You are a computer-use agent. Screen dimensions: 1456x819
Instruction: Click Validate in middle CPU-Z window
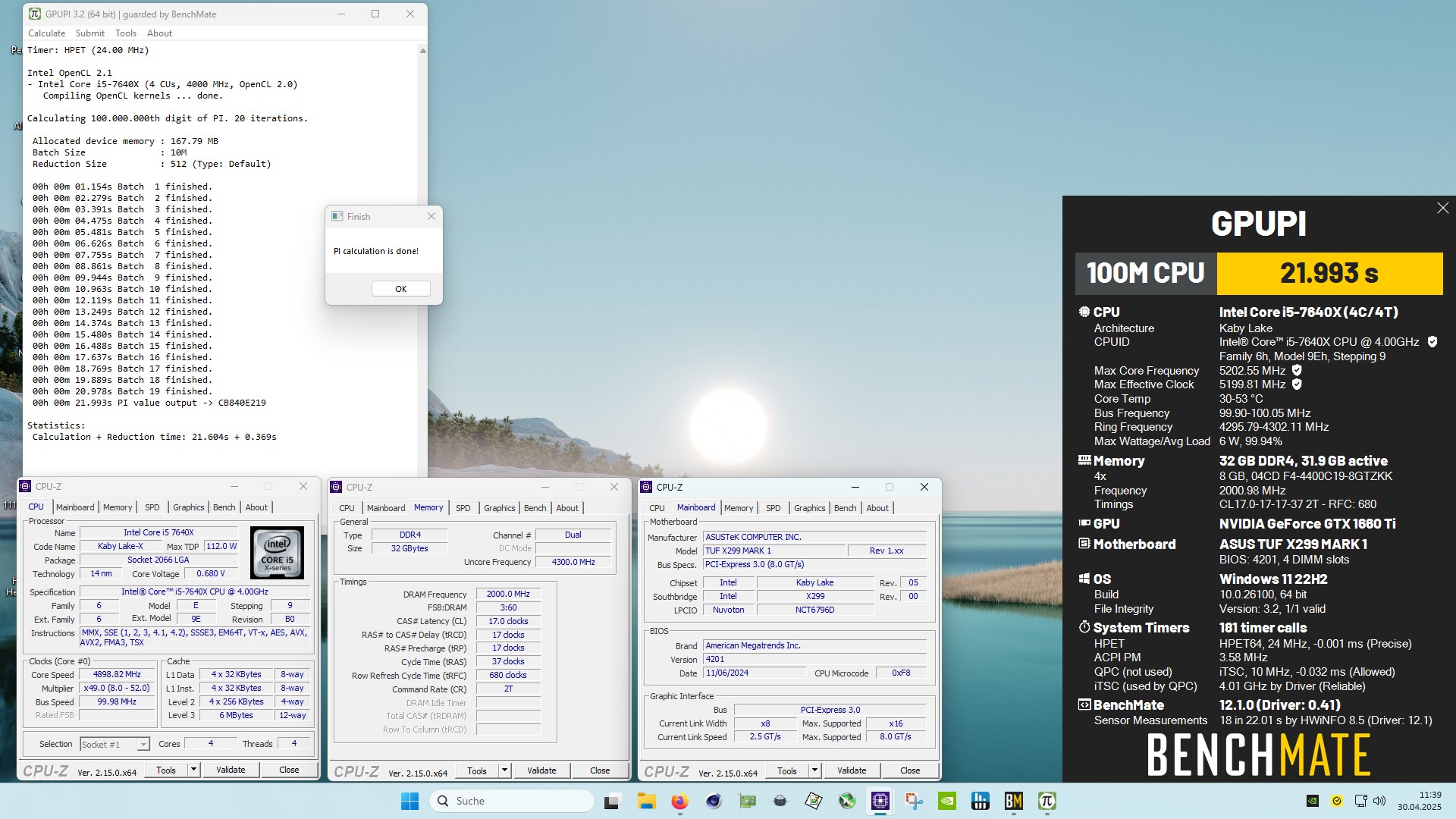tap(541, 770)
